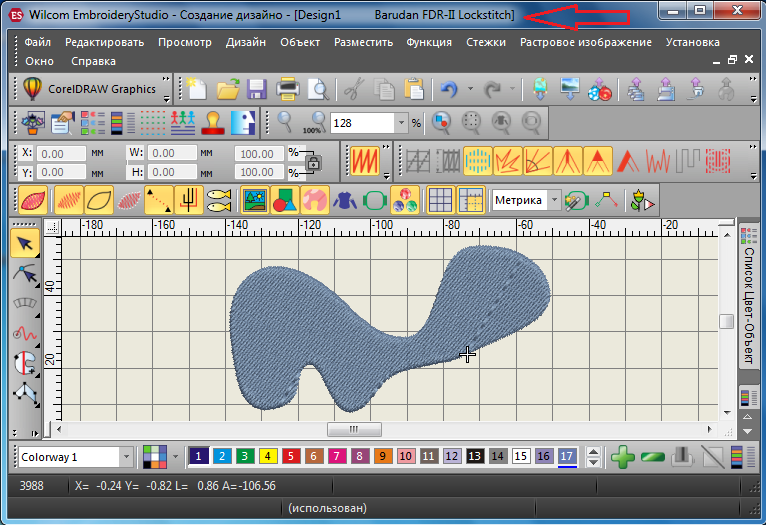The image size is (766, 525).
Task: Open a design with the folder icon
Action: point(227,89)
